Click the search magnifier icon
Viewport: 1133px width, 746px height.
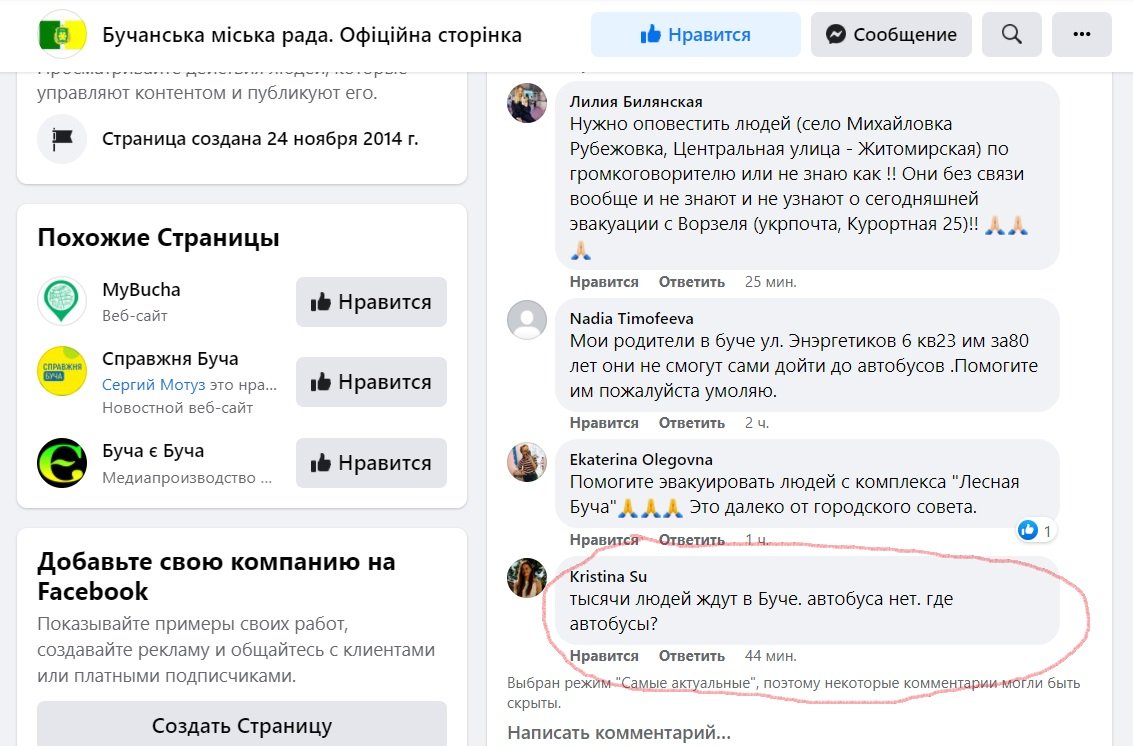coord(1011,35)
